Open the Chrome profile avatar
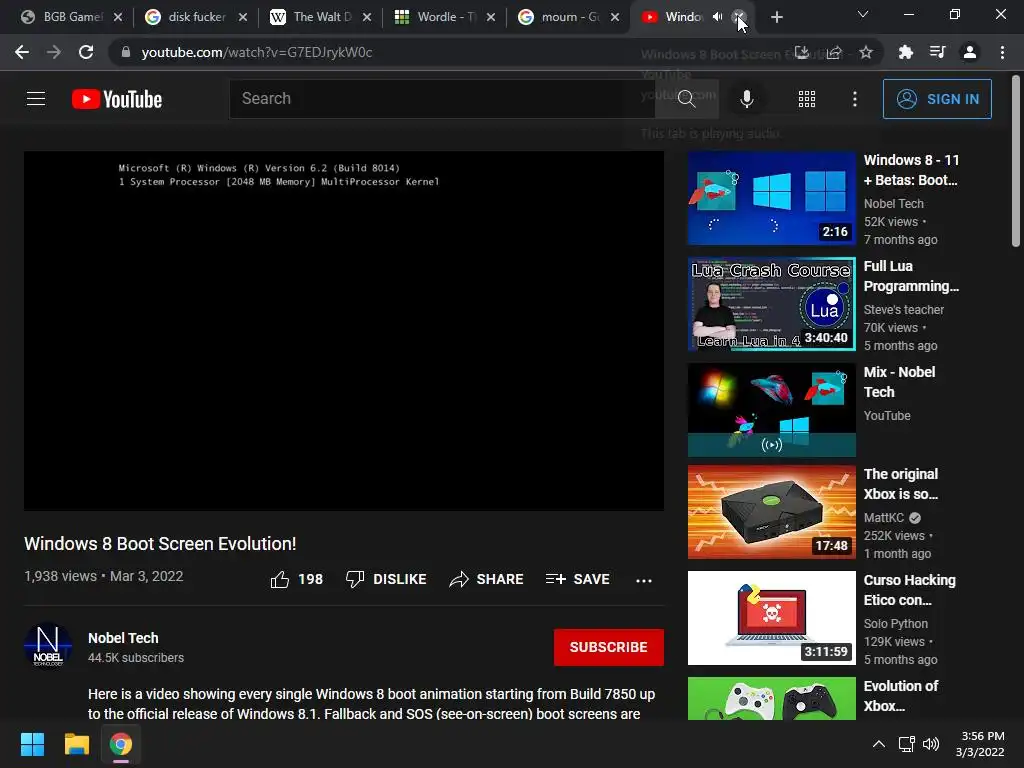The height and width of the screenshot is (768, 1024). click(x=970, y=52)
